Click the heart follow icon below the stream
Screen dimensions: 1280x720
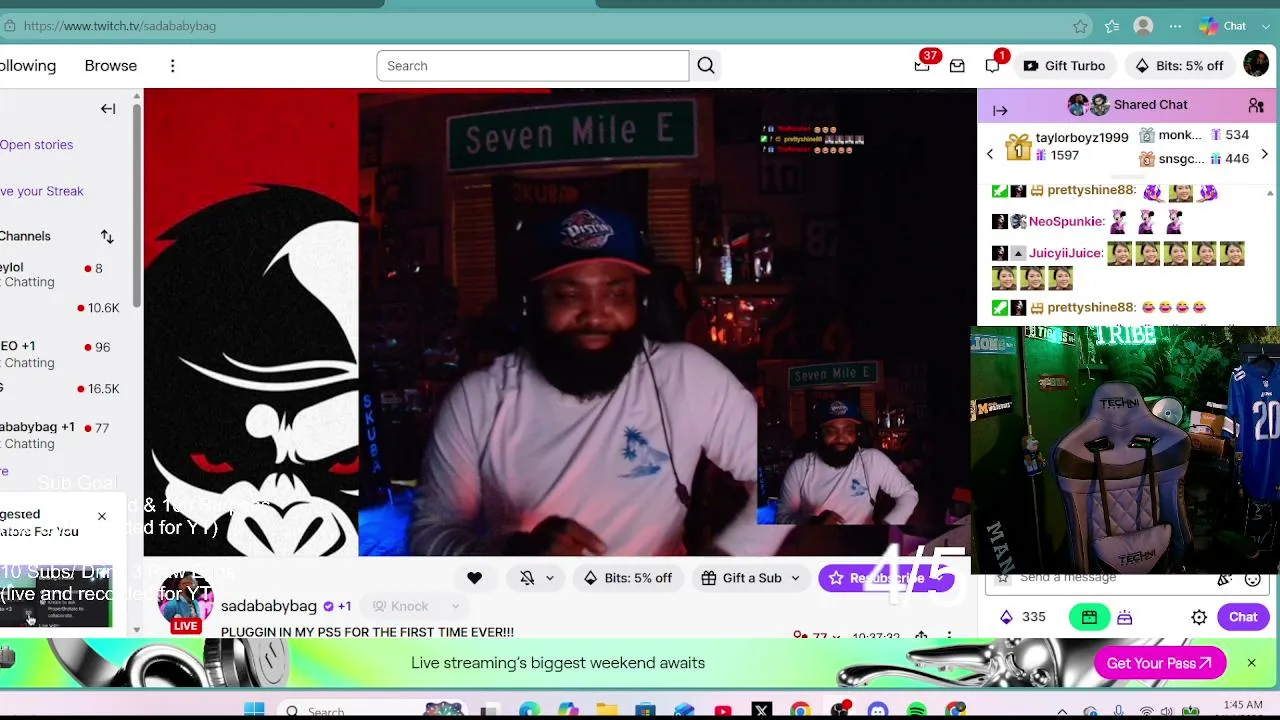pos(474,578)
